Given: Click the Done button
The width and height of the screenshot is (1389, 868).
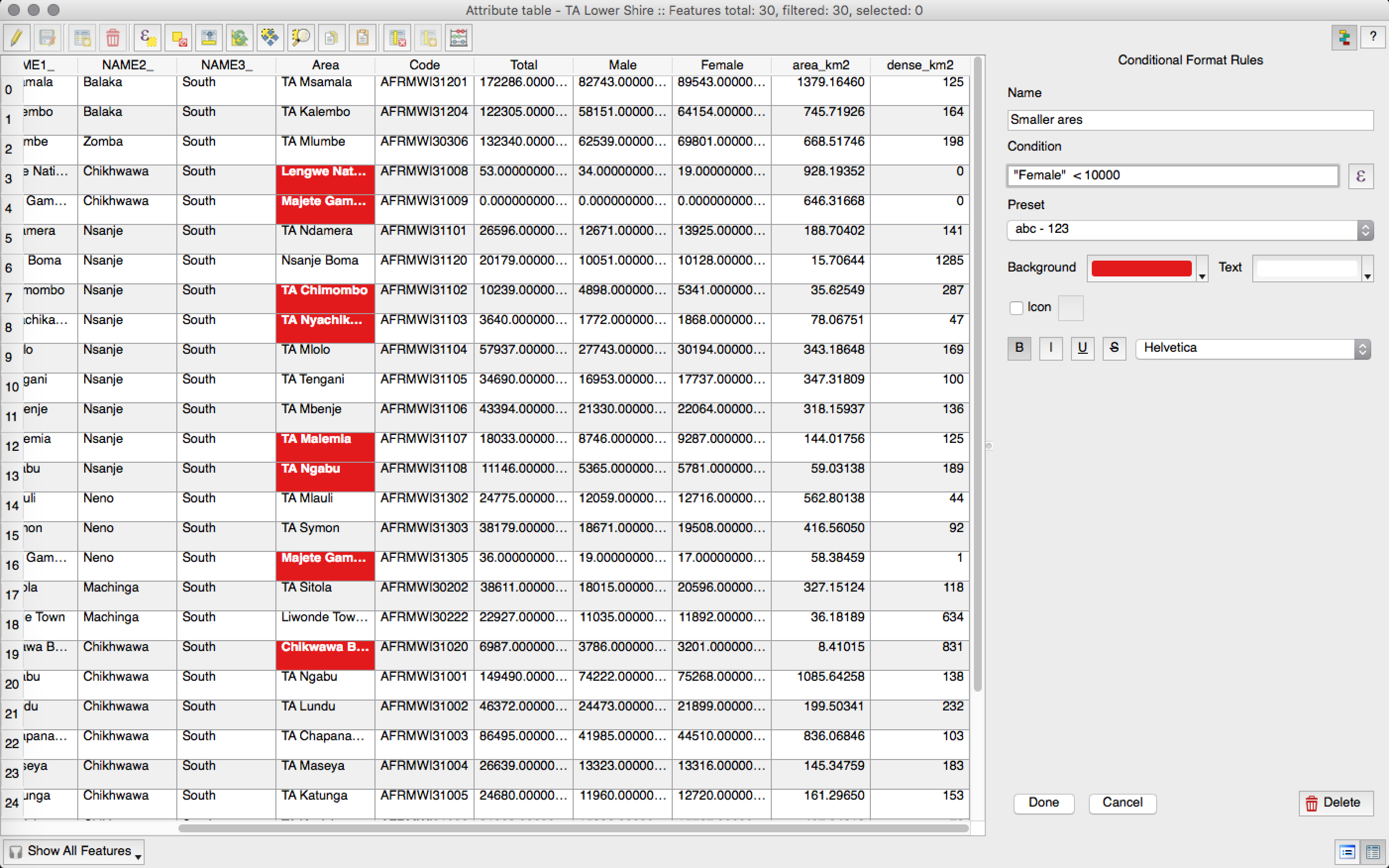Looking at the screenshot, I should pos(1043,803).
